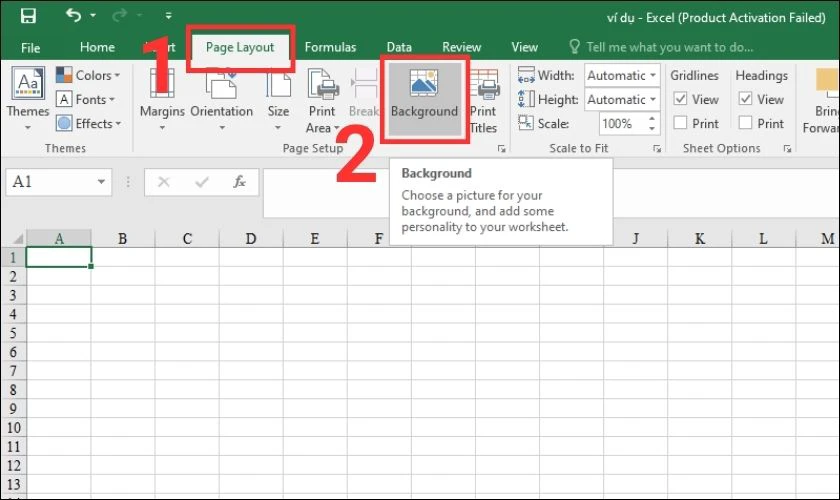
Task: Select column D header
Action: (251, 238)
